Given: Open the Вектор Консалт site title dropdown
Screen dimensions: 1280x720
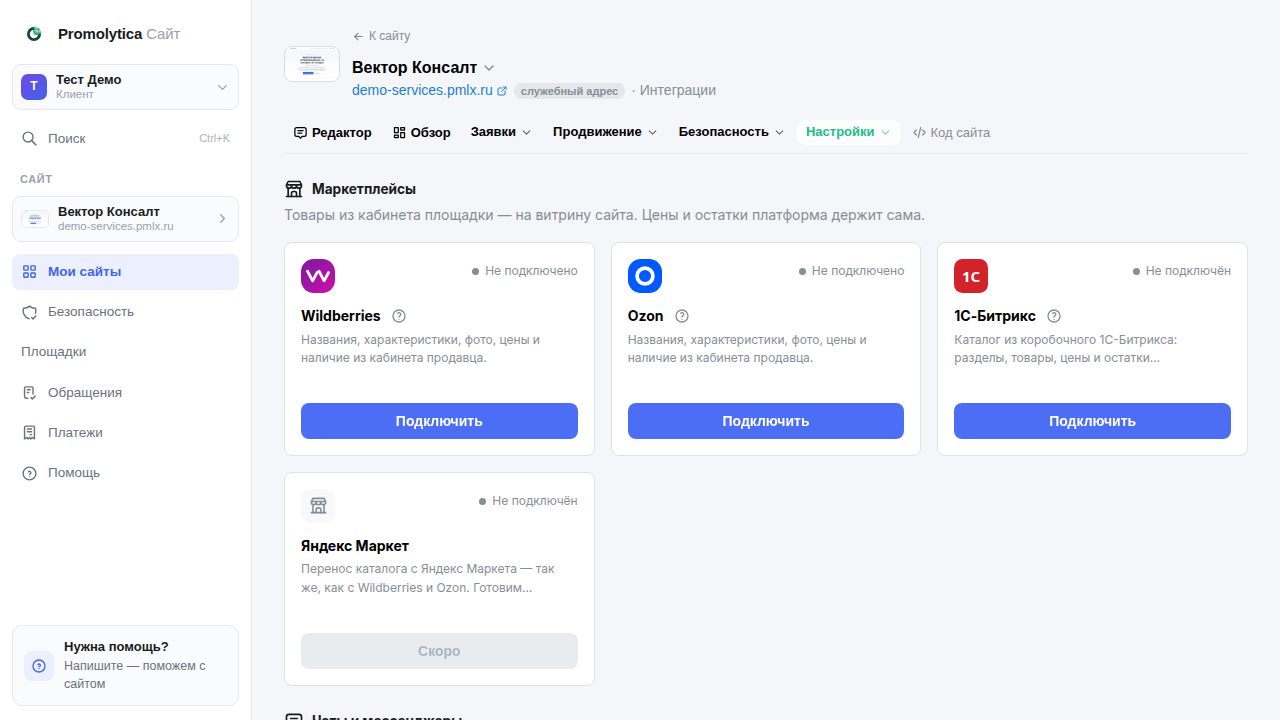Looking at the screenshot, I should (x=489, y=68).
